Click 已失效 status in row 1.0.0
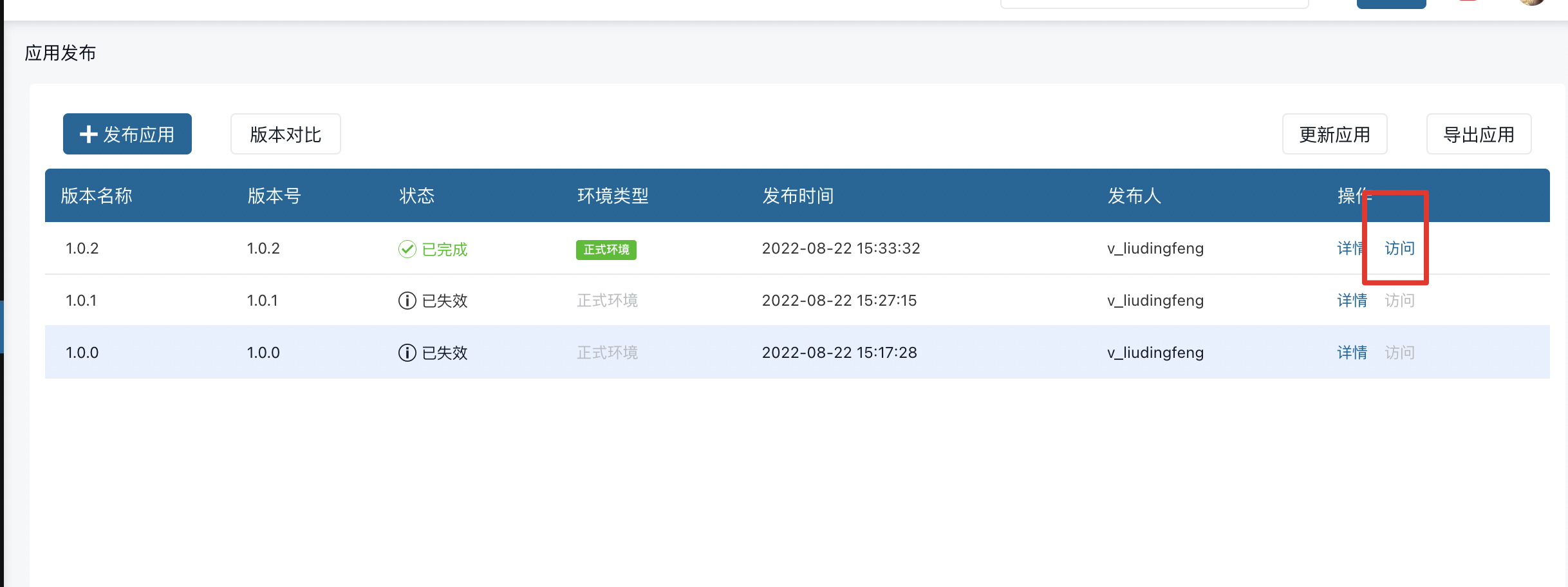 [445, 353]
